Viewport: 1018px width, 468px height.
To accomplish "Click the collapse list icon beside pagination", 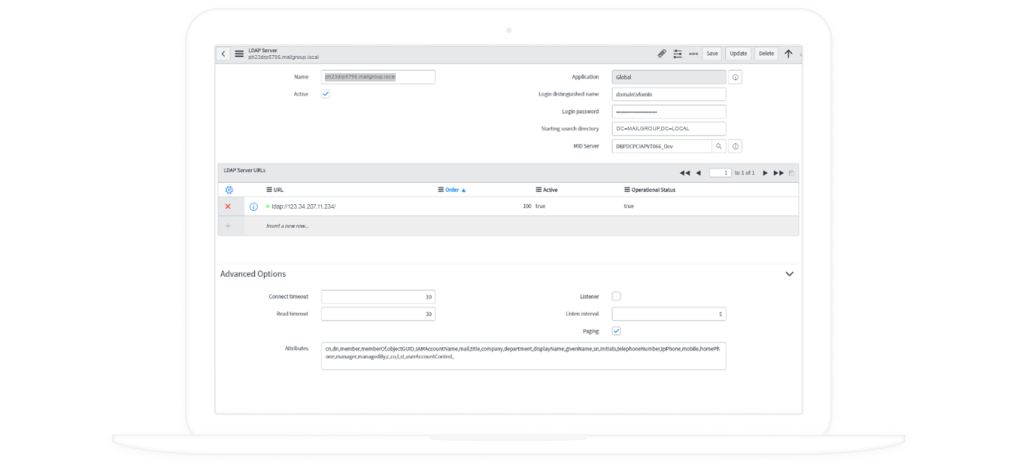I will (791, 173).
